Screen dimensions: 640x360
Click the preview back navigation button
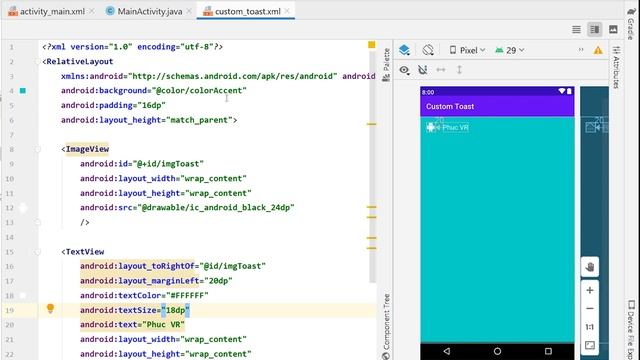[x=447, y=351]
